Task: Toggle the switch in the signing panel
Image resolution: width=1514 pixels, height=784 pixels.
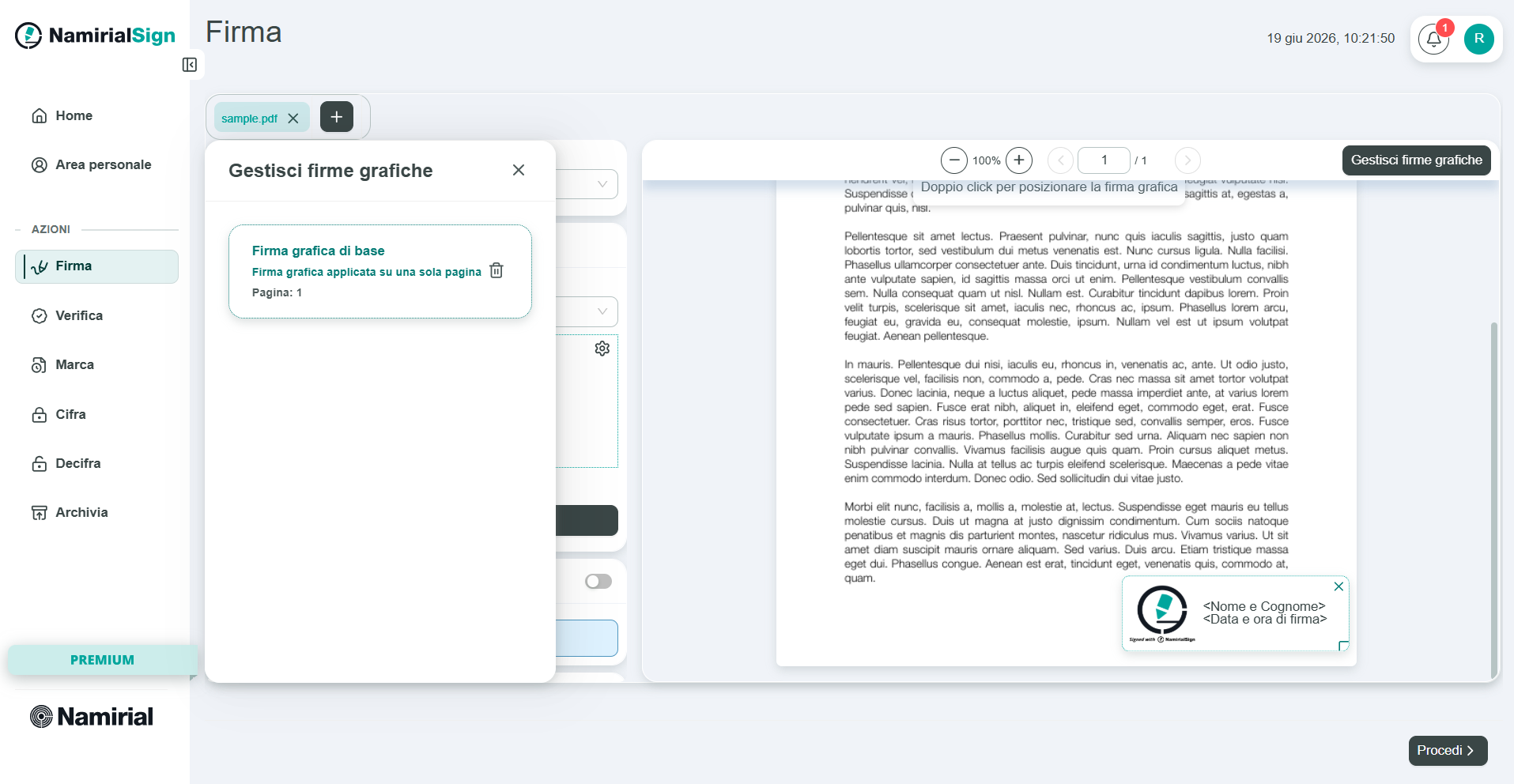Action: click(x=598, y=582)
